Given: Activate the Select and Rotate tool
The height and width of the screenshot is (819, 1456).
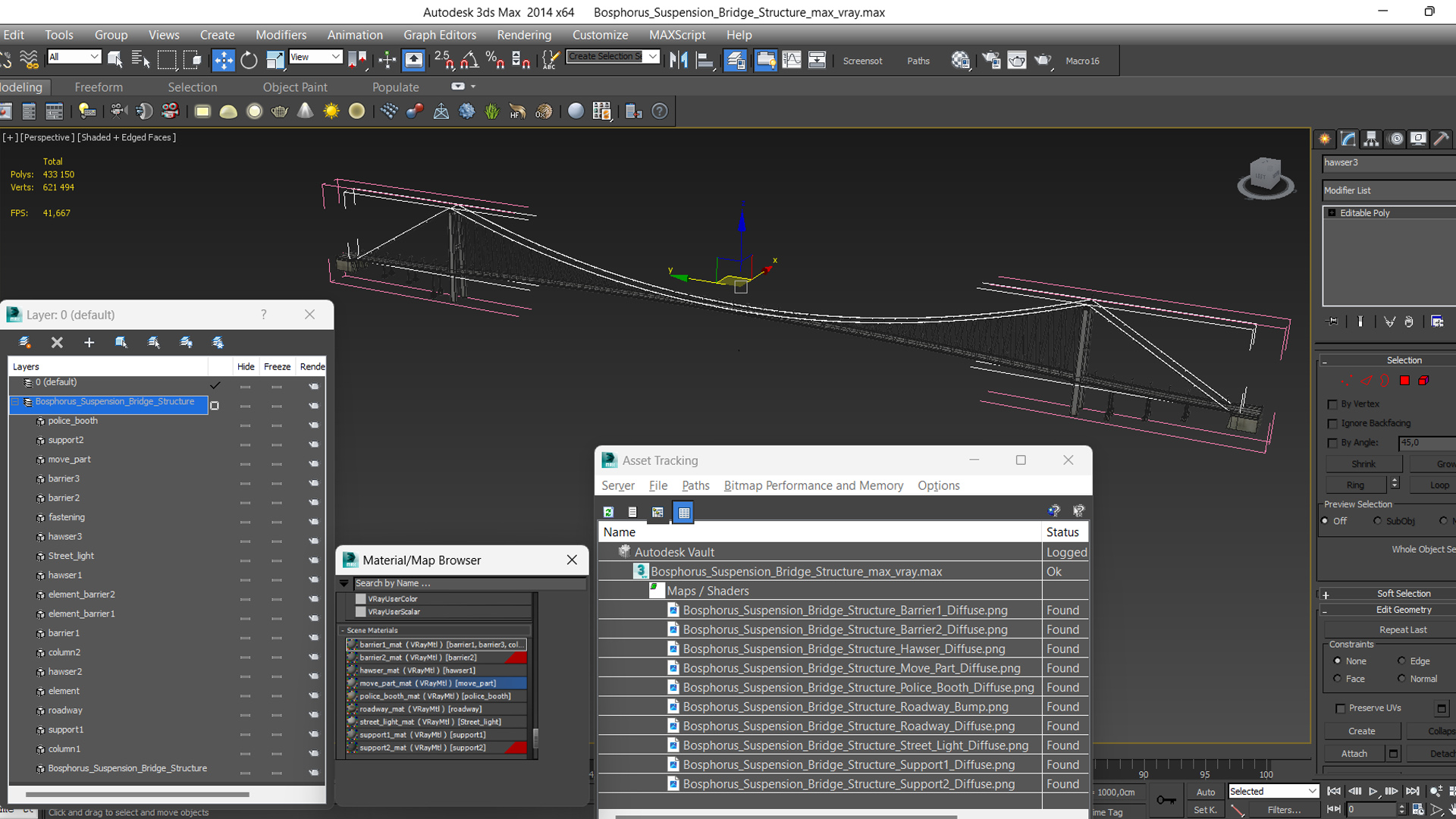Looking at the screenshot, I should [x=249, y=60].
